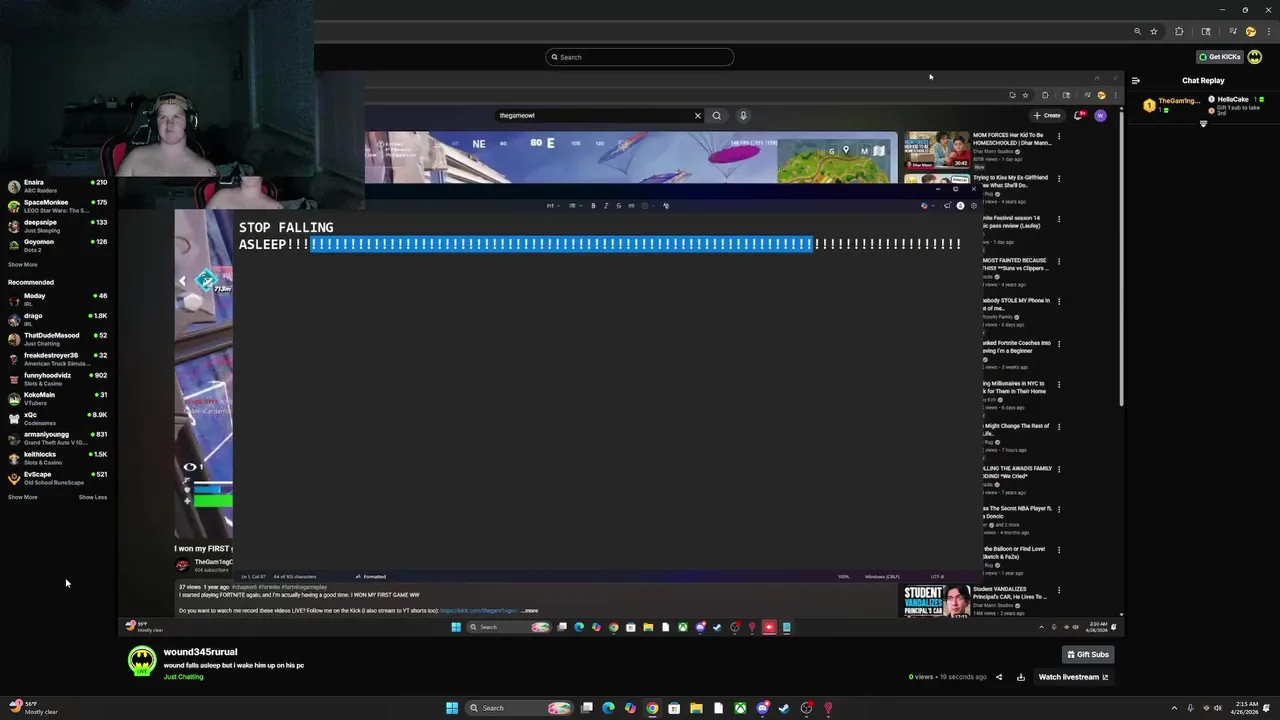
Task: Open recommended channel EvScape
Action: tap(57, 478)
